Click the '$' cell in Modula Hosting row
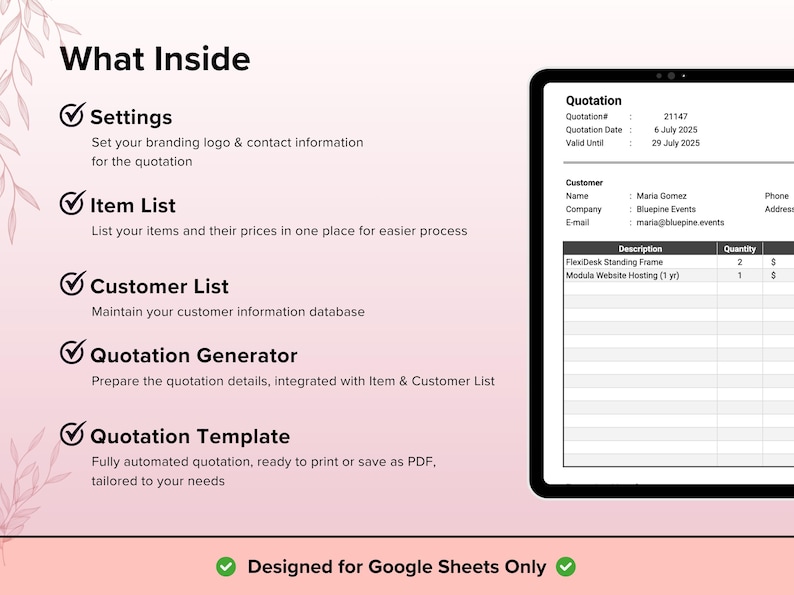Screen dimensions: 794x595 tap(773, 275)
